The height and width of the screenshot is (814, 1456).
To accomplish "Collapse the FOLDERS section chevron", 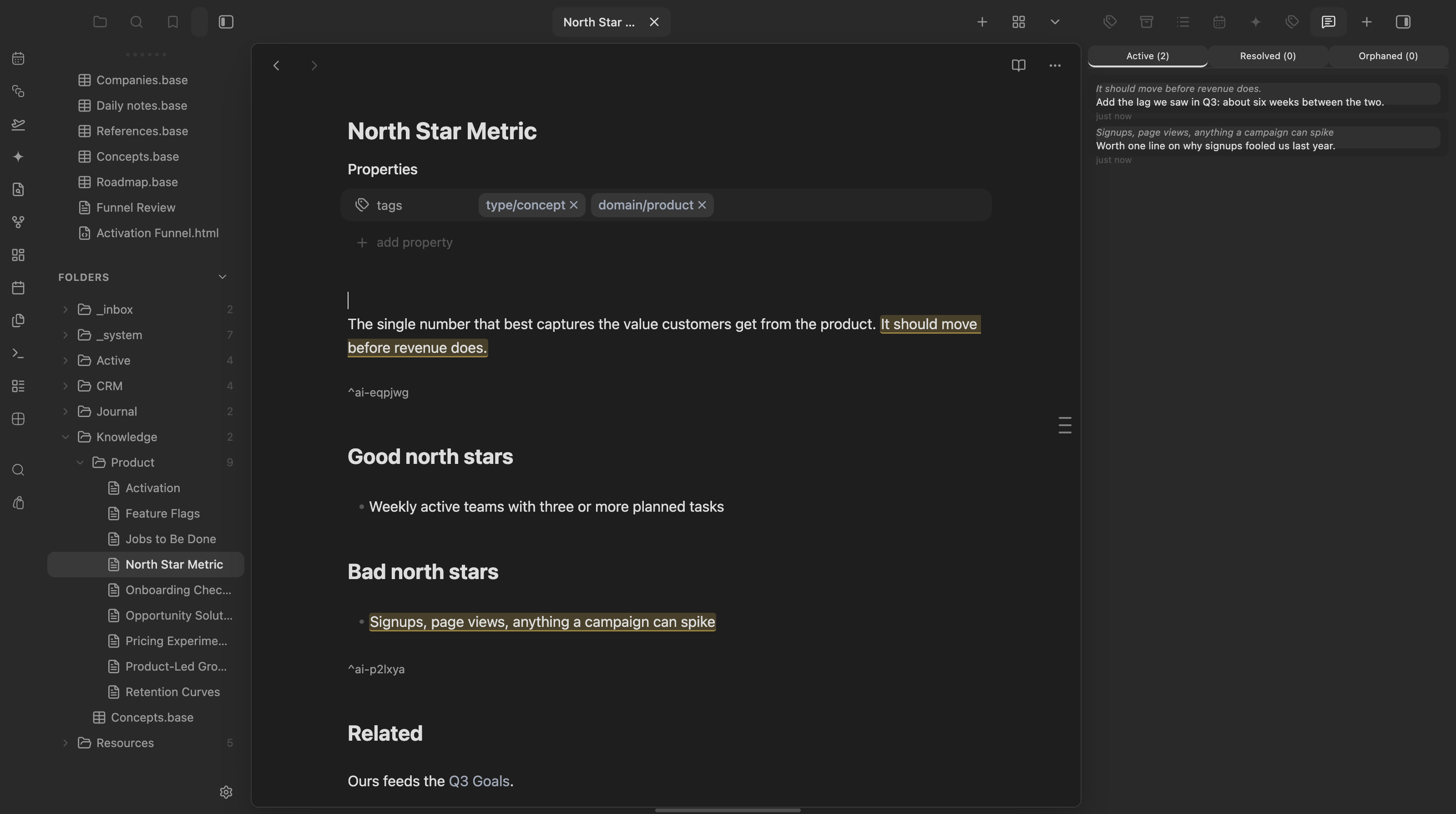I will point(222,277).
